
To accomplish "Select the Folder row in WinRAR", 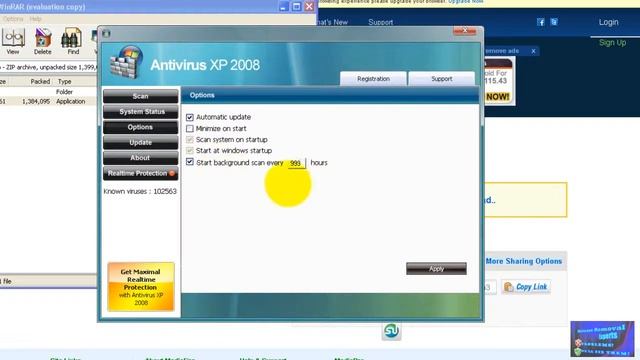I will 48,92.
